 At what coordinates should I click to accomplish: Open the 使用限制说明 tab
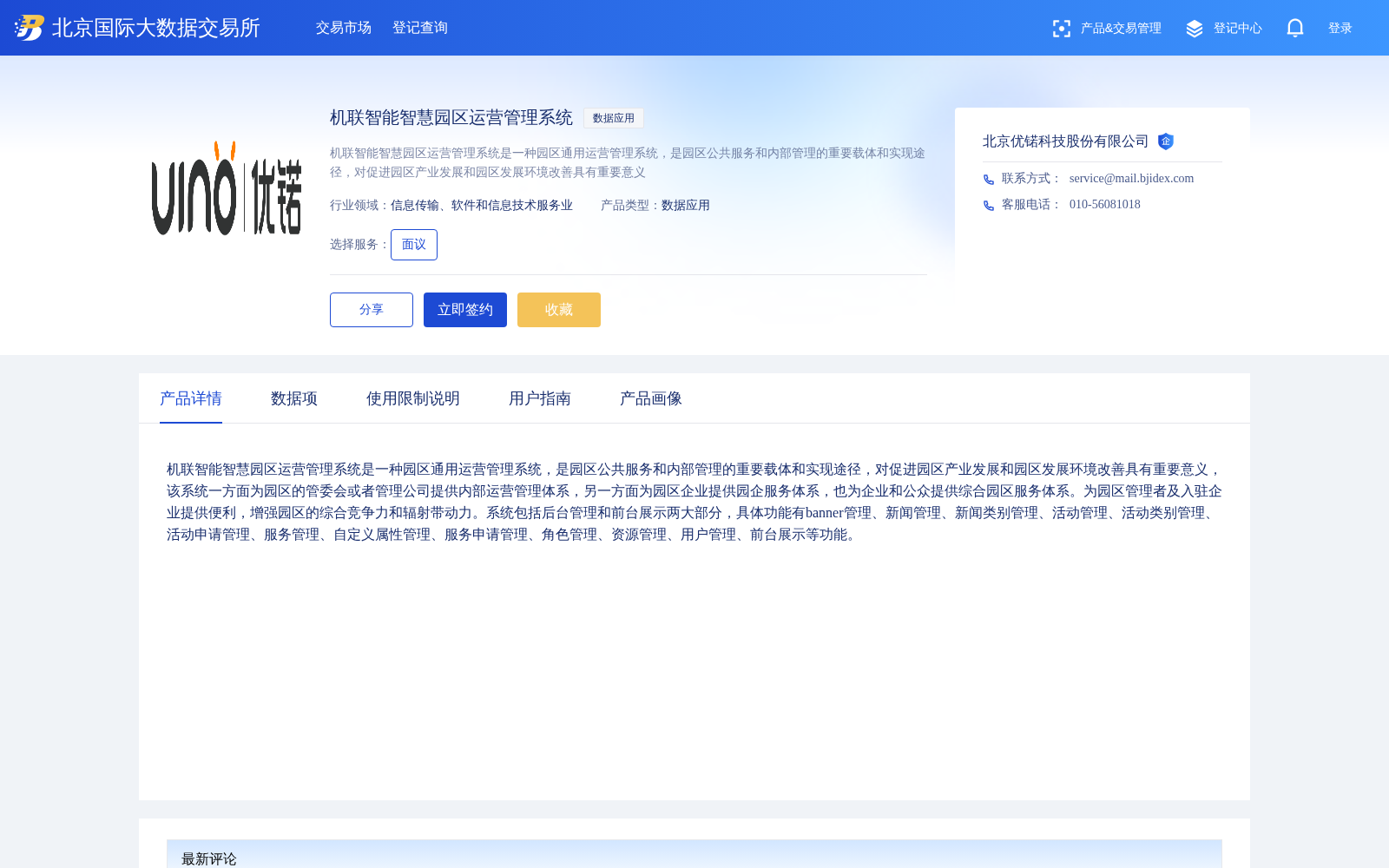point(413,398)
